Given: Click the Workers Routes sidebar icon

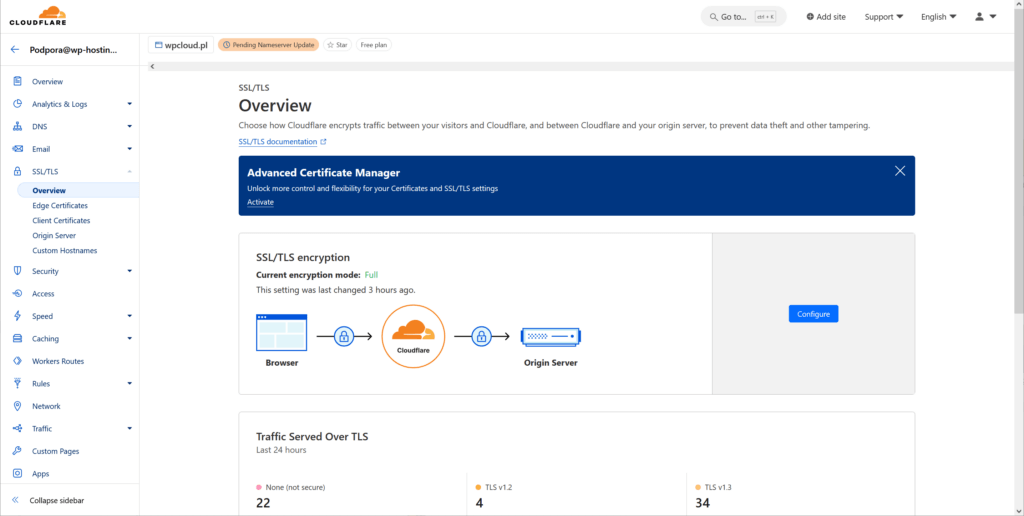Looking at the screenshot, I should click(x=18, y=361).
